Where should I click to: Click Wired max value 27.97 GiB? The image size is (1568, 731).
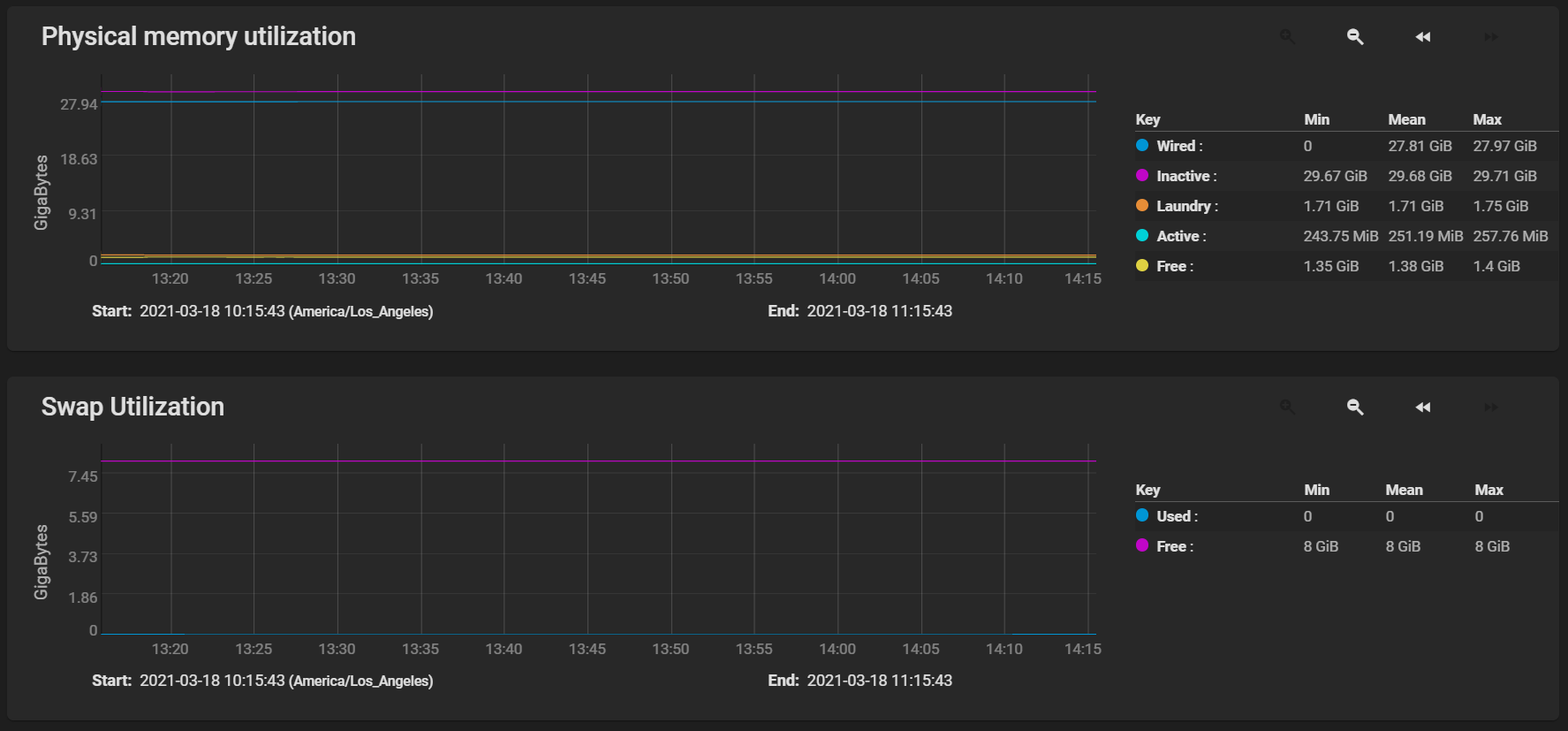1504,146
